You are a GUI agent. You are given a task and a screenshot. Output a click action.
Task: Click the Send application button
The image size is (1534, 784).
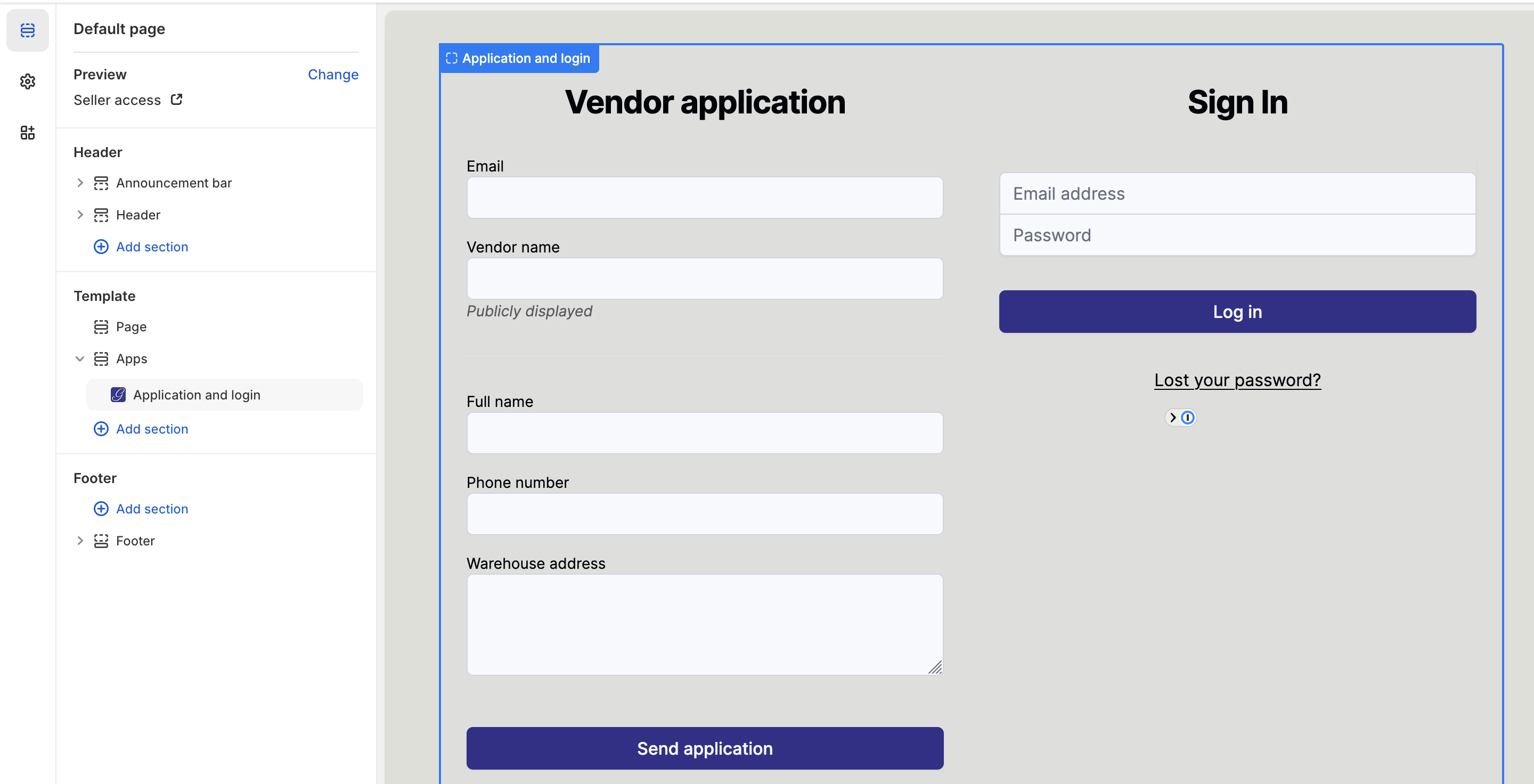pos(705,748)
